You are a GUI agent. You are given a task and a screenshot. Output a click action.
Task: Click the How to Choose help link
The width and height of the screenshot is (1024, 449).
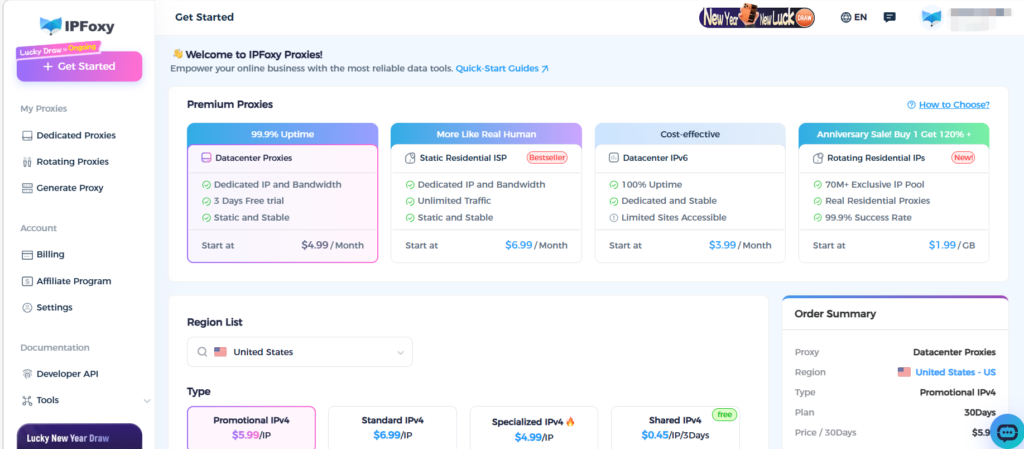point(948,105)
